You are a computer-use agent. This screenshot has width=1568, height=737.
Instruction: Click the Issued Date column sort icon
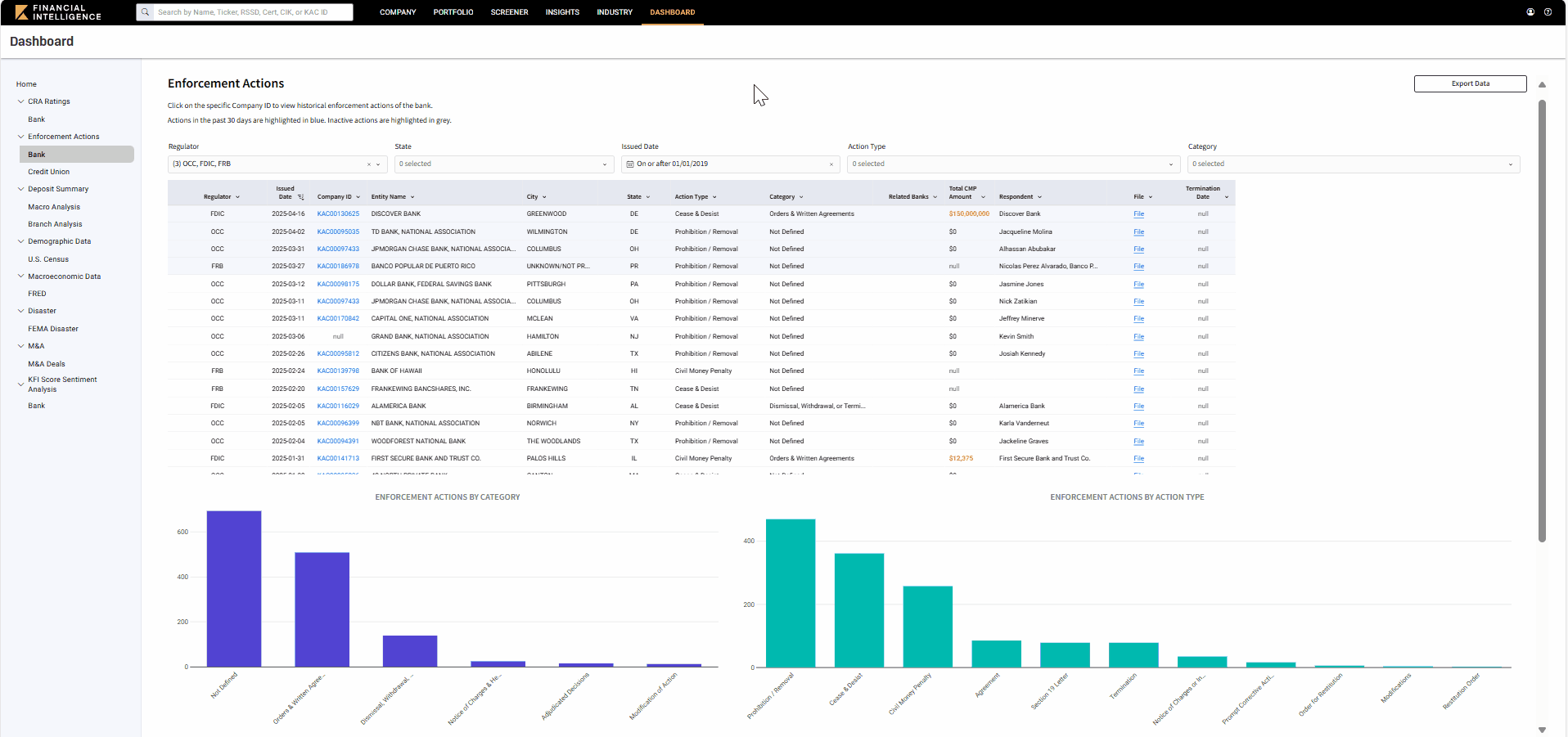click(x=301, y=197)
